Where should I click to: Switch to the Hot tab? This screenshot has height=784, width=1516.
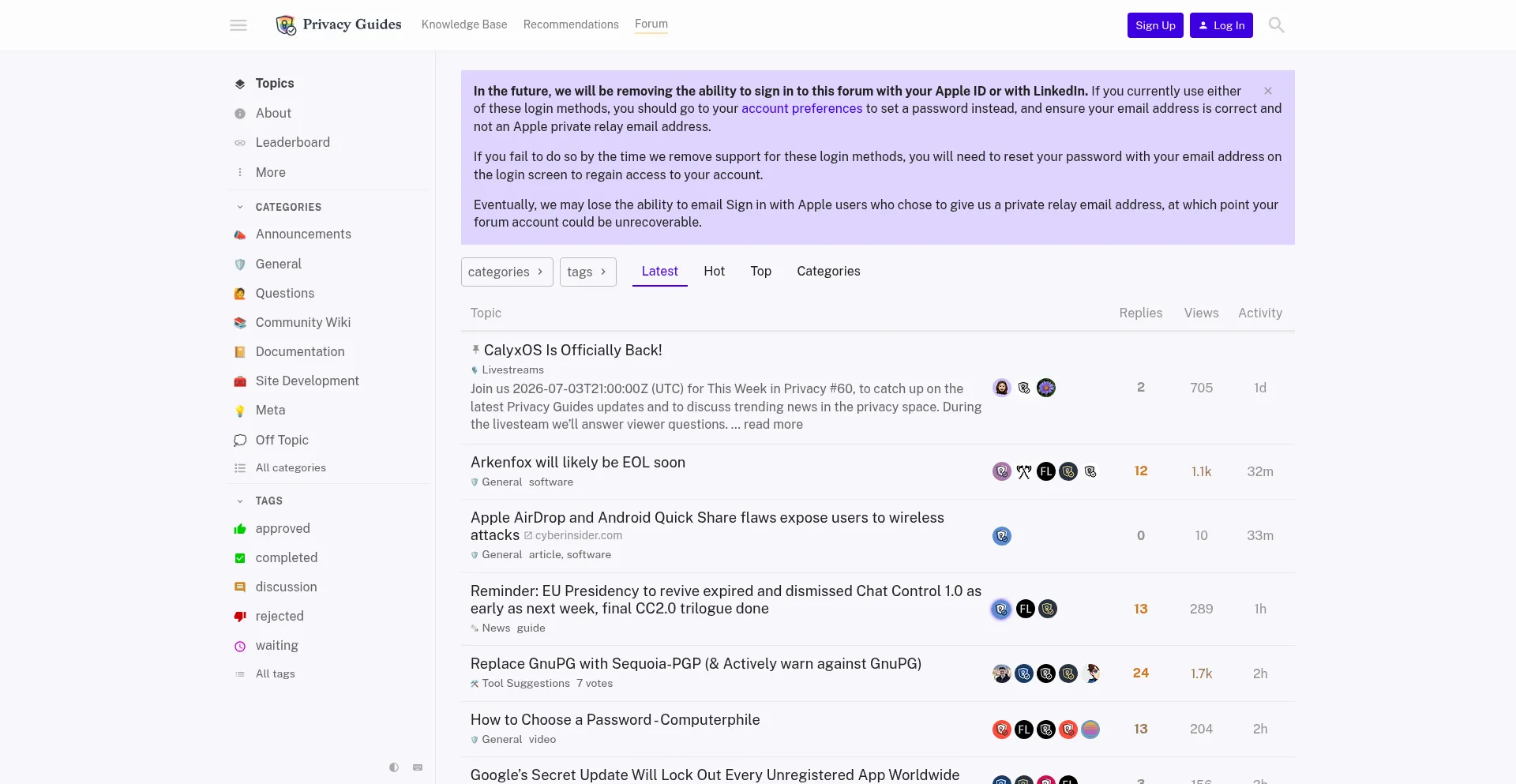[714, 271]
